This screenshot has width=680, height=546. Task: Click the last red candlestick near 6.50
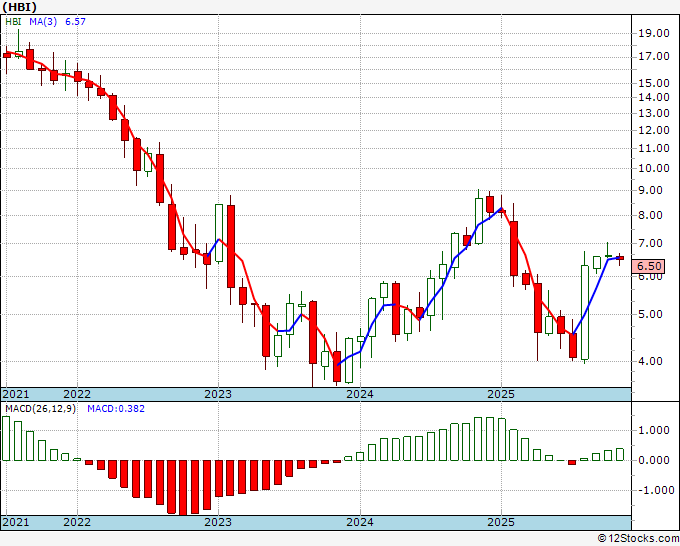coord(620,258)
